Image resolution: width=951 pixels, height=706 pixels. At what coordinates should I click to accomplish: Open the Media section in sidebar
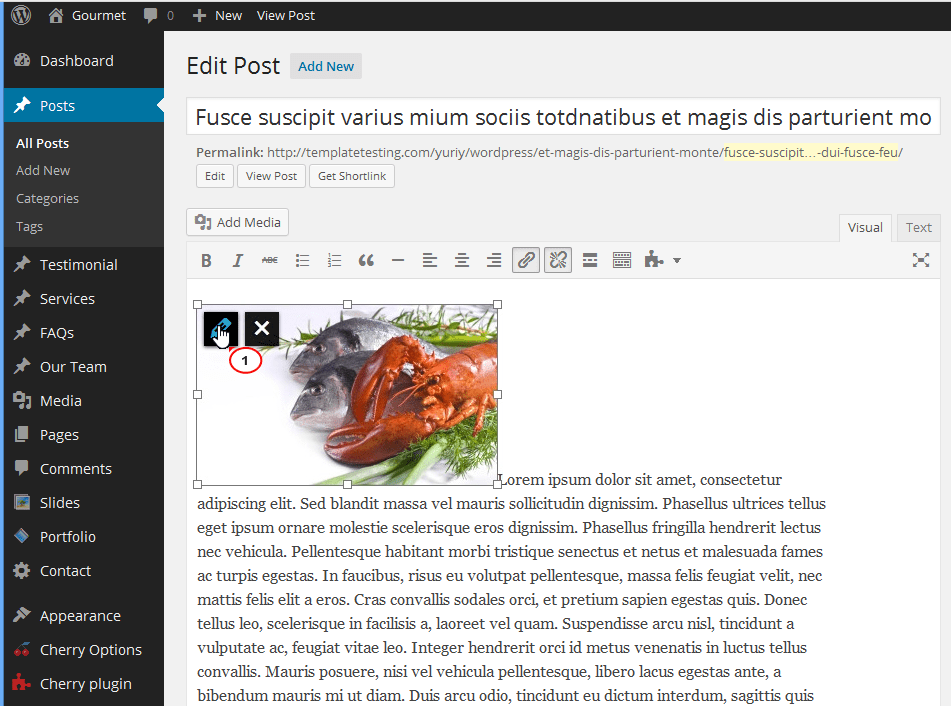click(60, 400)
